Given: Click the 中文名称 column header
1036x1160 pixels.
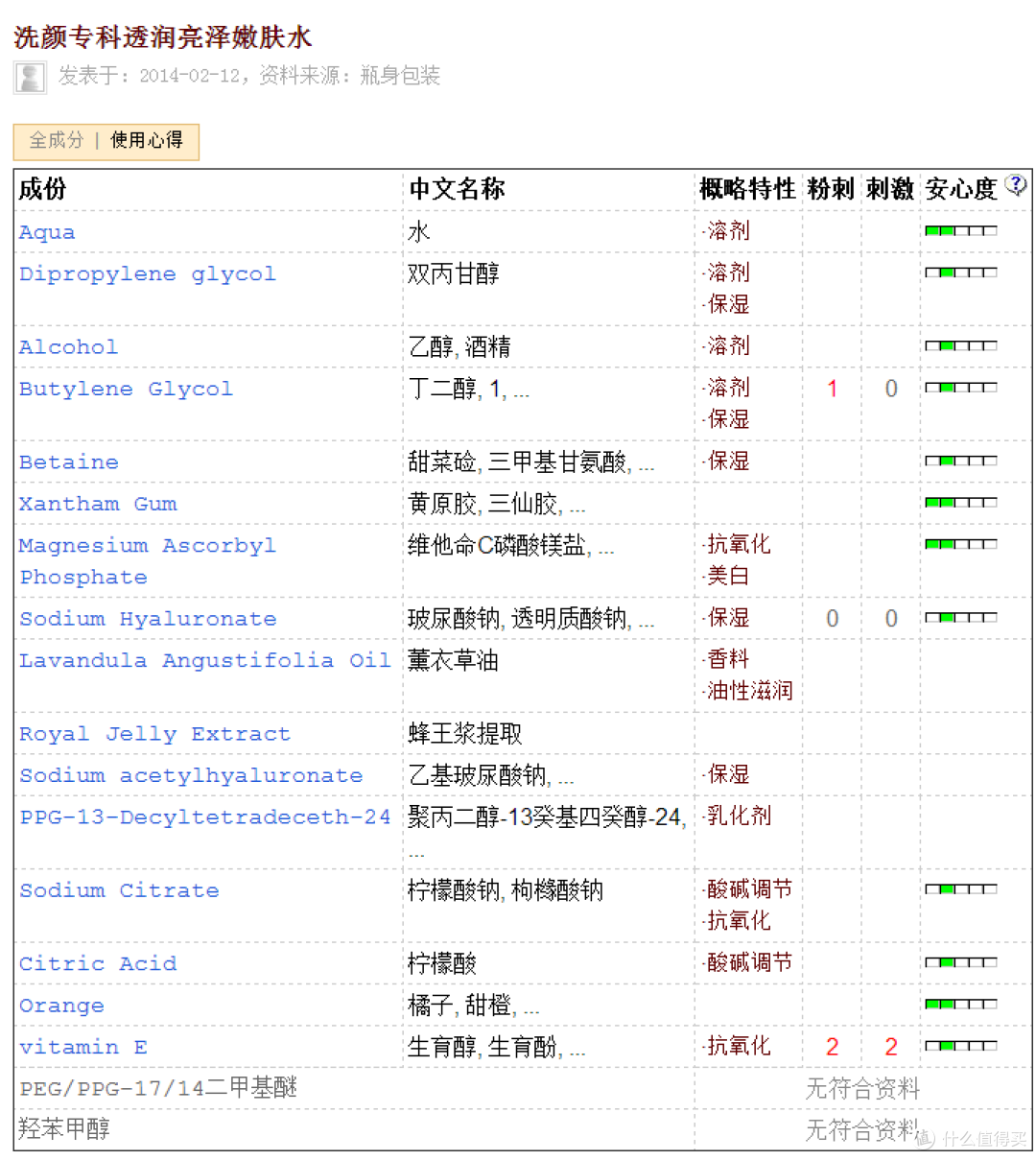Looking at the screenshot, I should (457, 189).
